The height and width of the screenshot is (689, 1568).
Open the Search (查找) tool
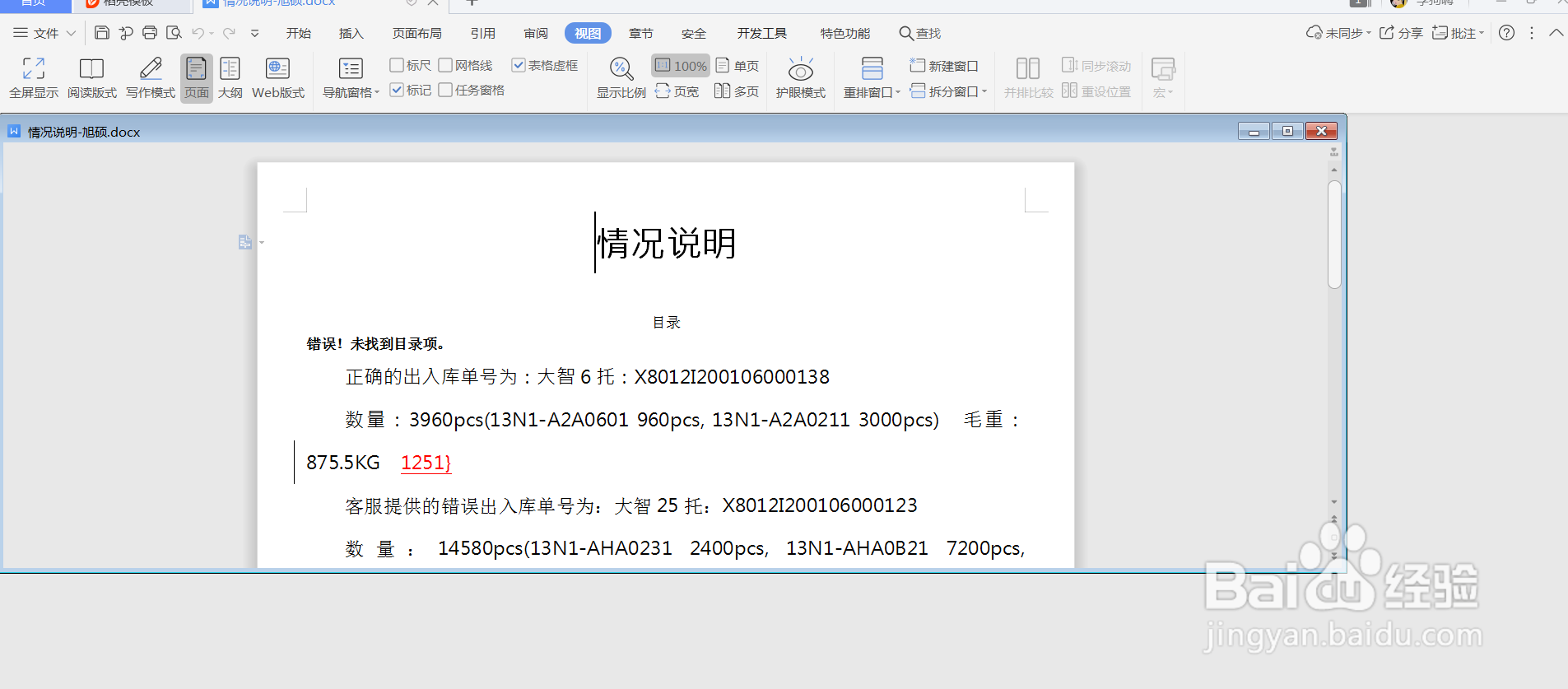point(920,33)
